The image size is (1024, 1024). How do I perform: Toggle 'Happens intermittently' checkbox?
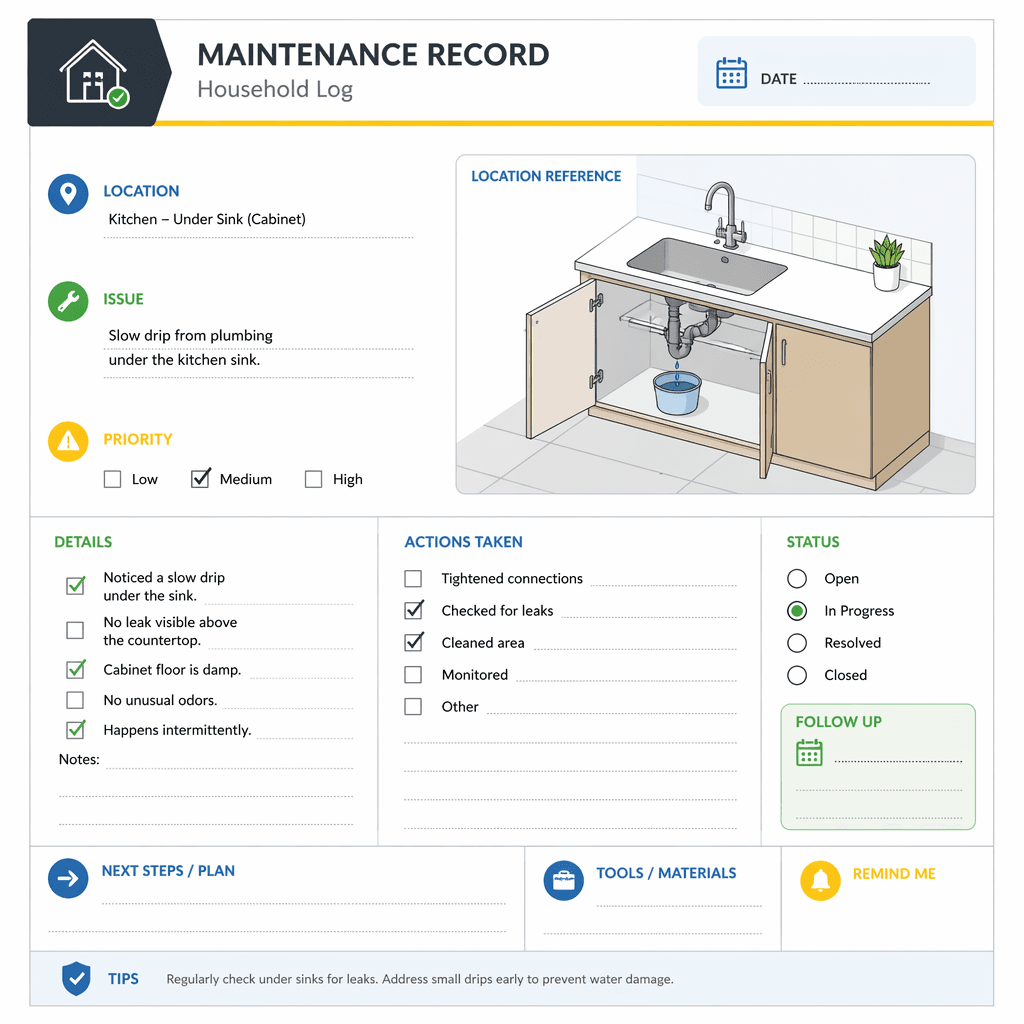coord(75,729)
